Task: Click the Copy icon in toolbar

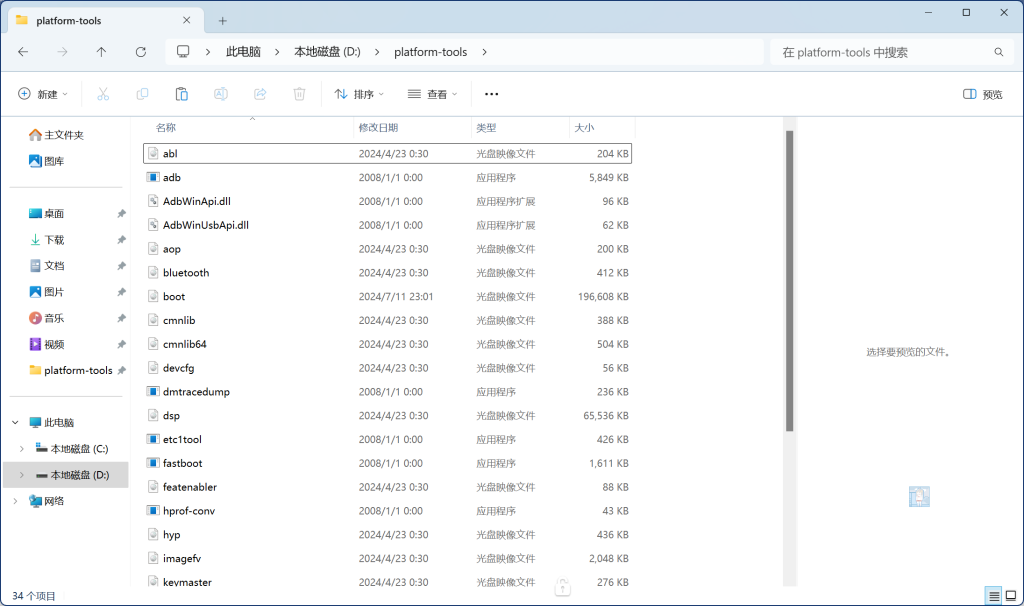Action: tap(142, 94)
